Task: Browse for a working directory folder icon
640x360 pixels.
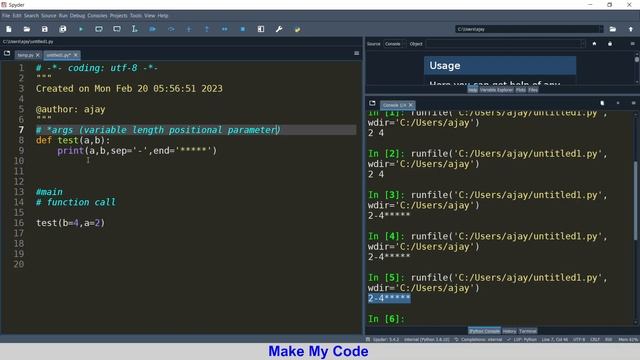Action: [x=613, y=29]
